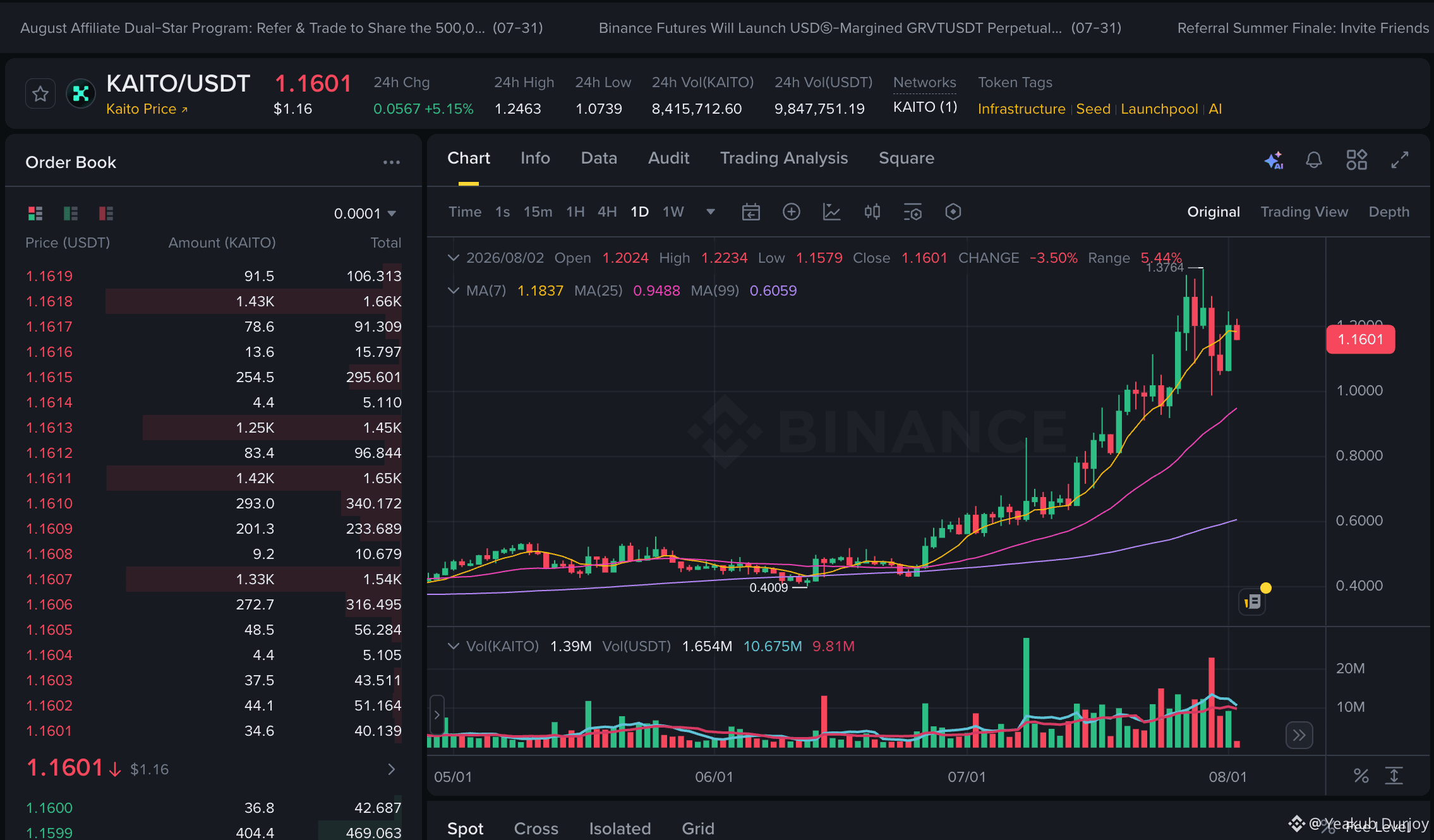
Task: Select the Spot trading tab
Action: pos(466,829)
